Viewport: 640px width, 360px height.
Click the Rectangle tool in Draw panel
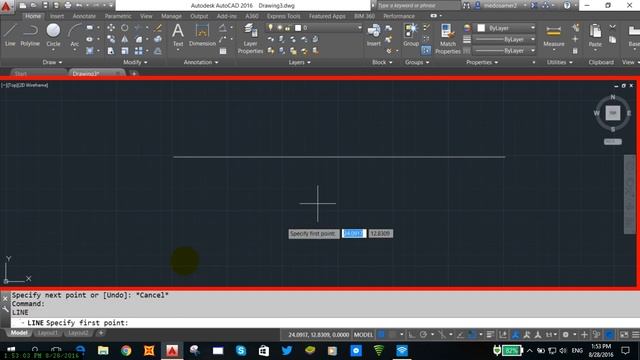tap(89, 28)
